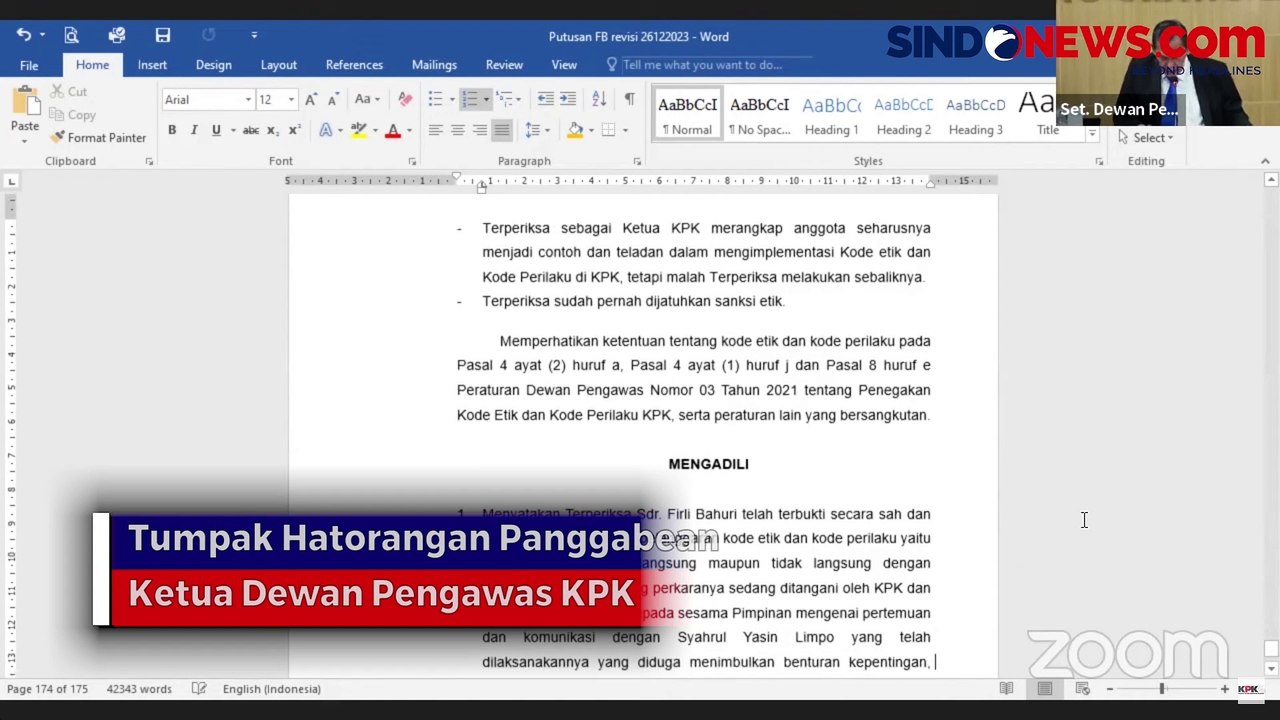Screen dimensions: 1280x720
Task: Click the Bullets list icon
Action: point(435,99)
